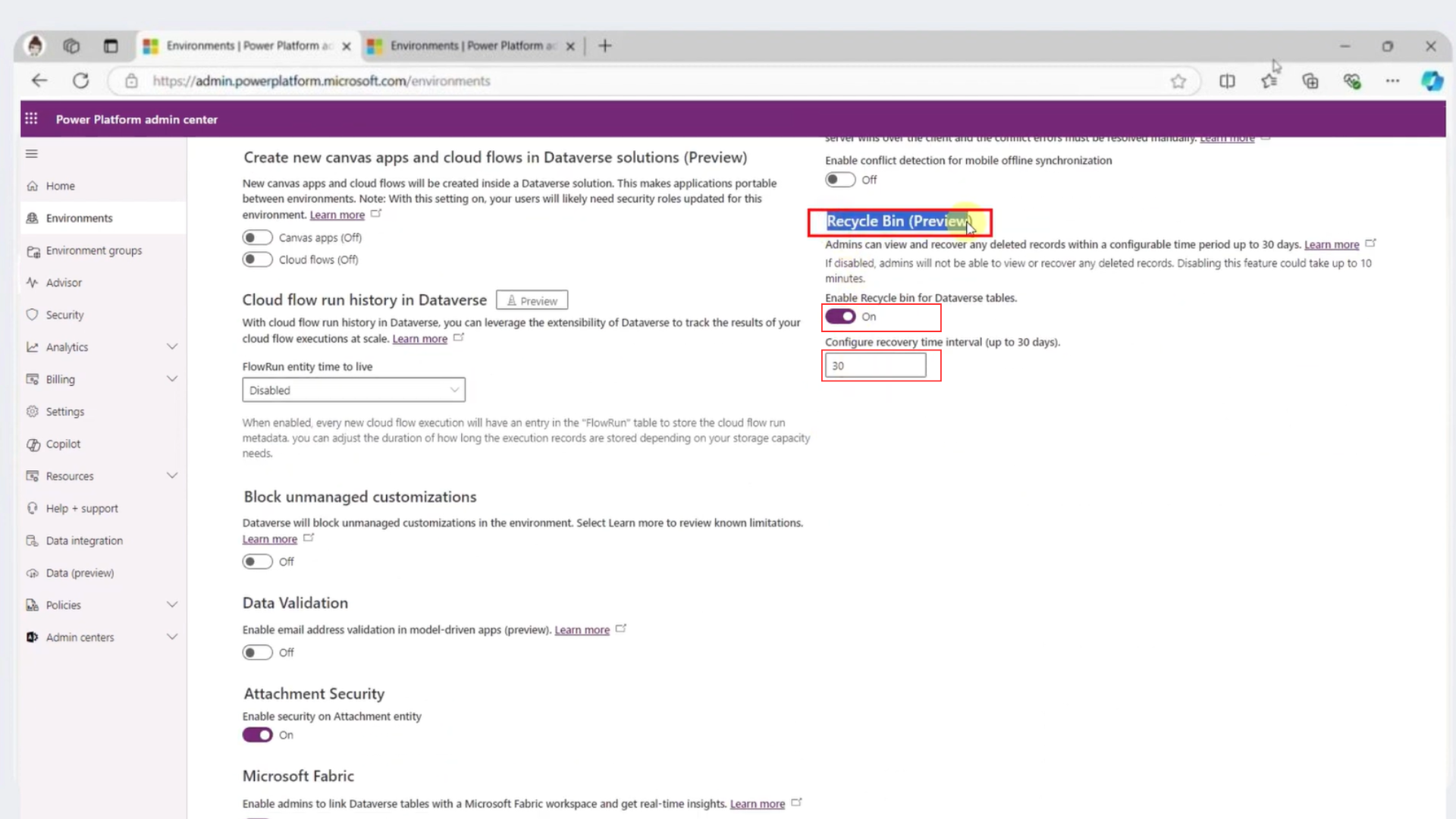This screenshot has height=819, width=1456.
Task: Click the Billing icon in sidebar
Action: [32, 379]
